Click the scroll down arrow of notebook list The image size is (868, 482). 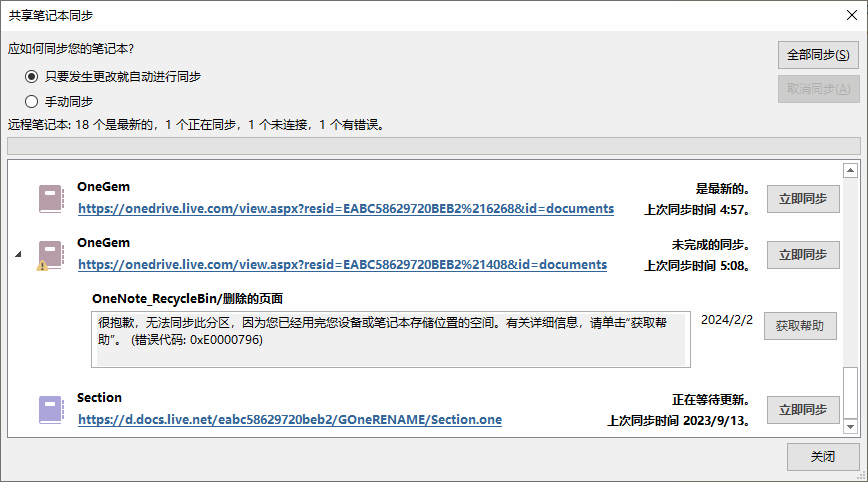(850, 427)
